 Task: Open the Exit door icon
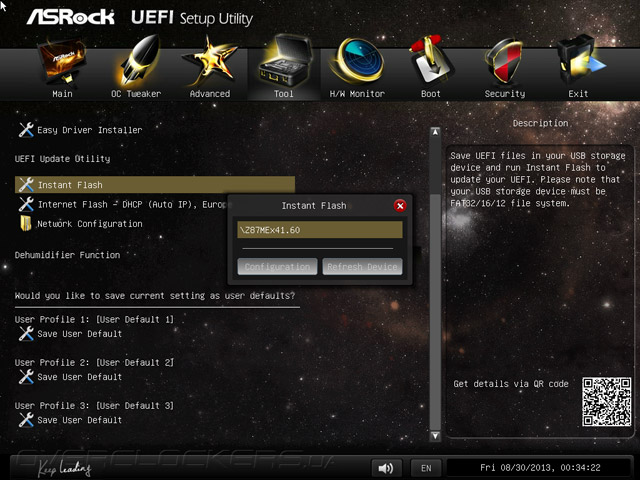pos(580,60)
